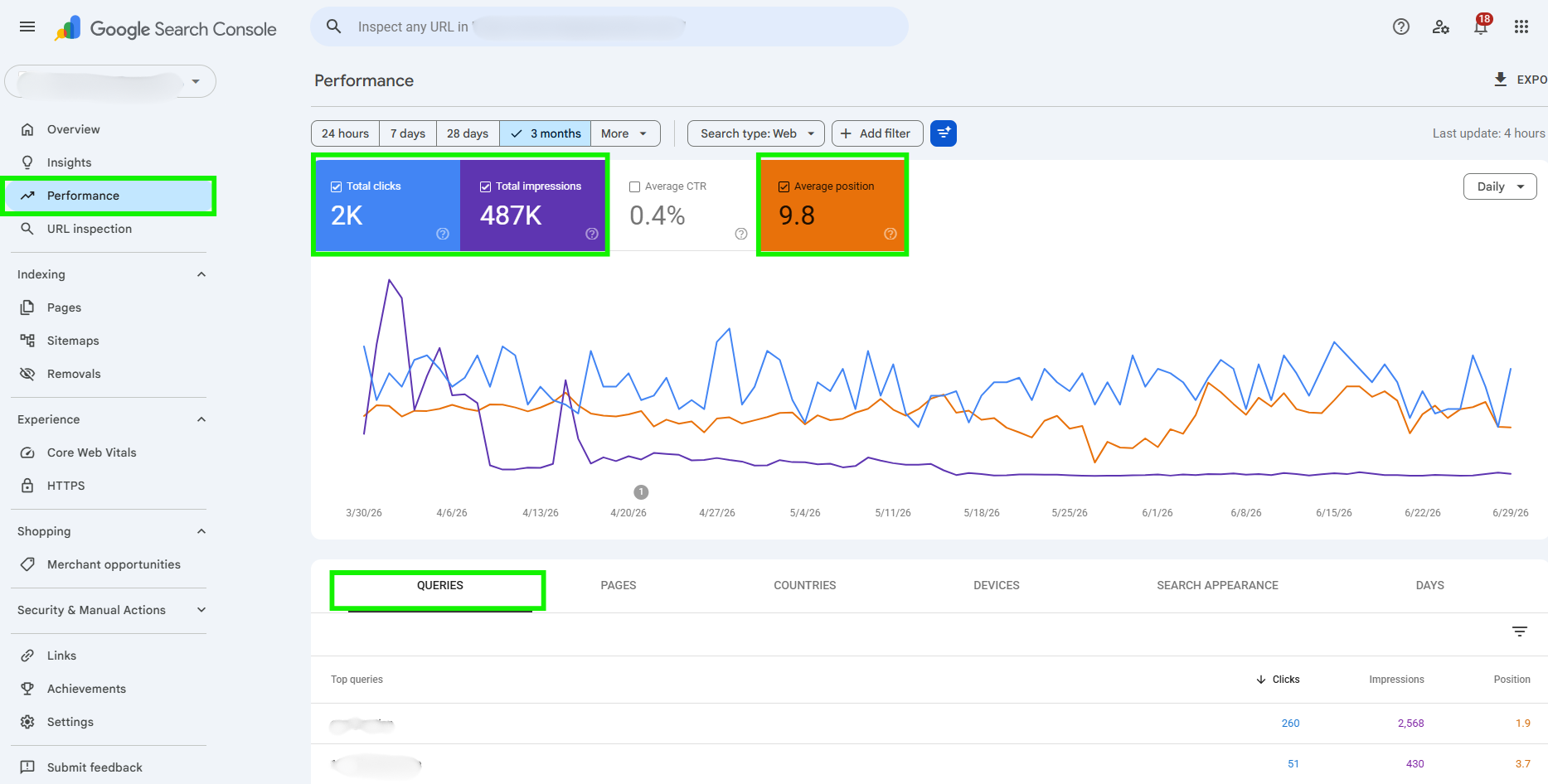Expand Security & Manual Actions section
Viewport: 1548px width, 784px height.
click(201, 610)
